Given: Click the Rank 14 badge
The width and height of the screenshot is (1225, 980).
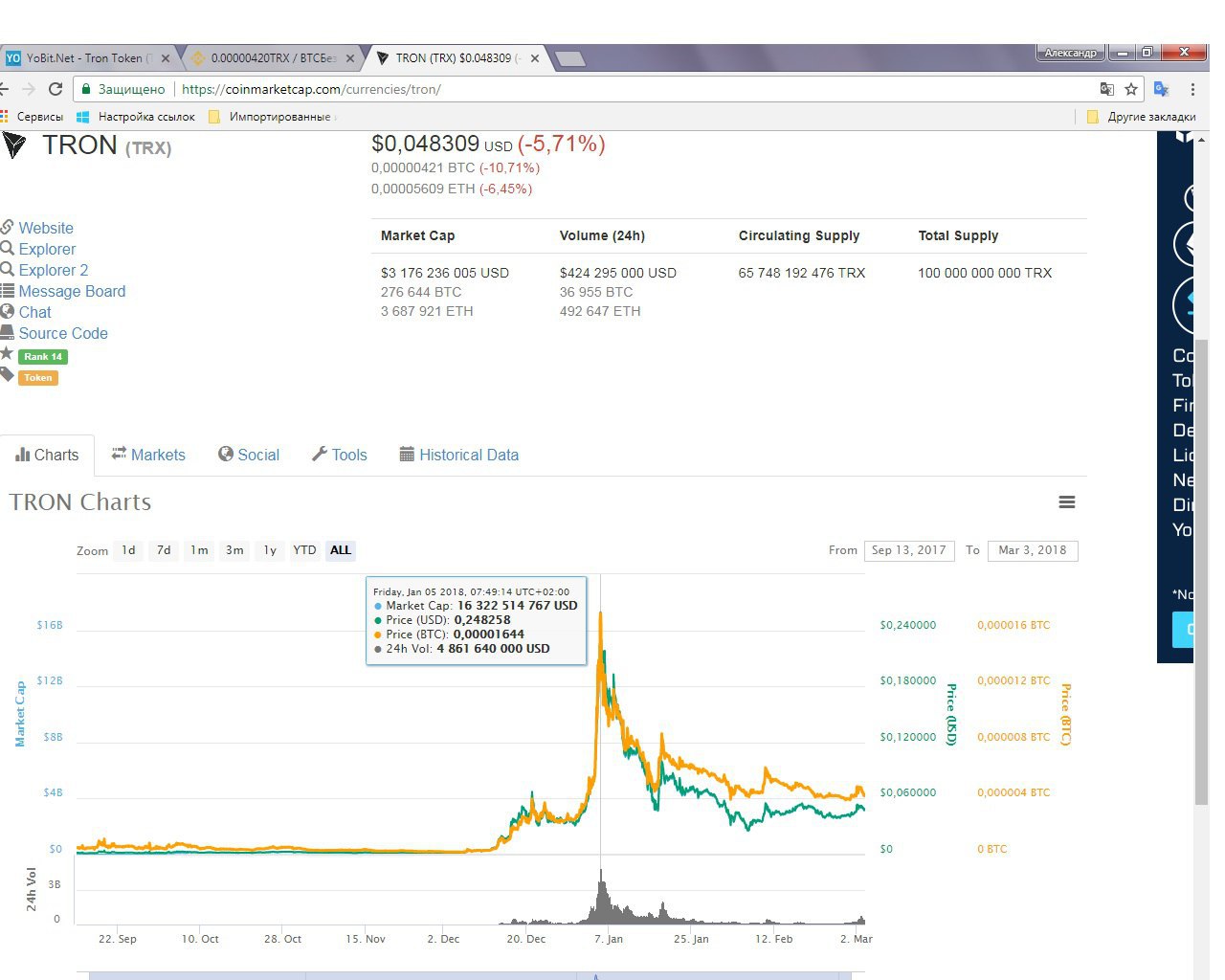Looking at the screenshot, I should click(x=43, y=357).
